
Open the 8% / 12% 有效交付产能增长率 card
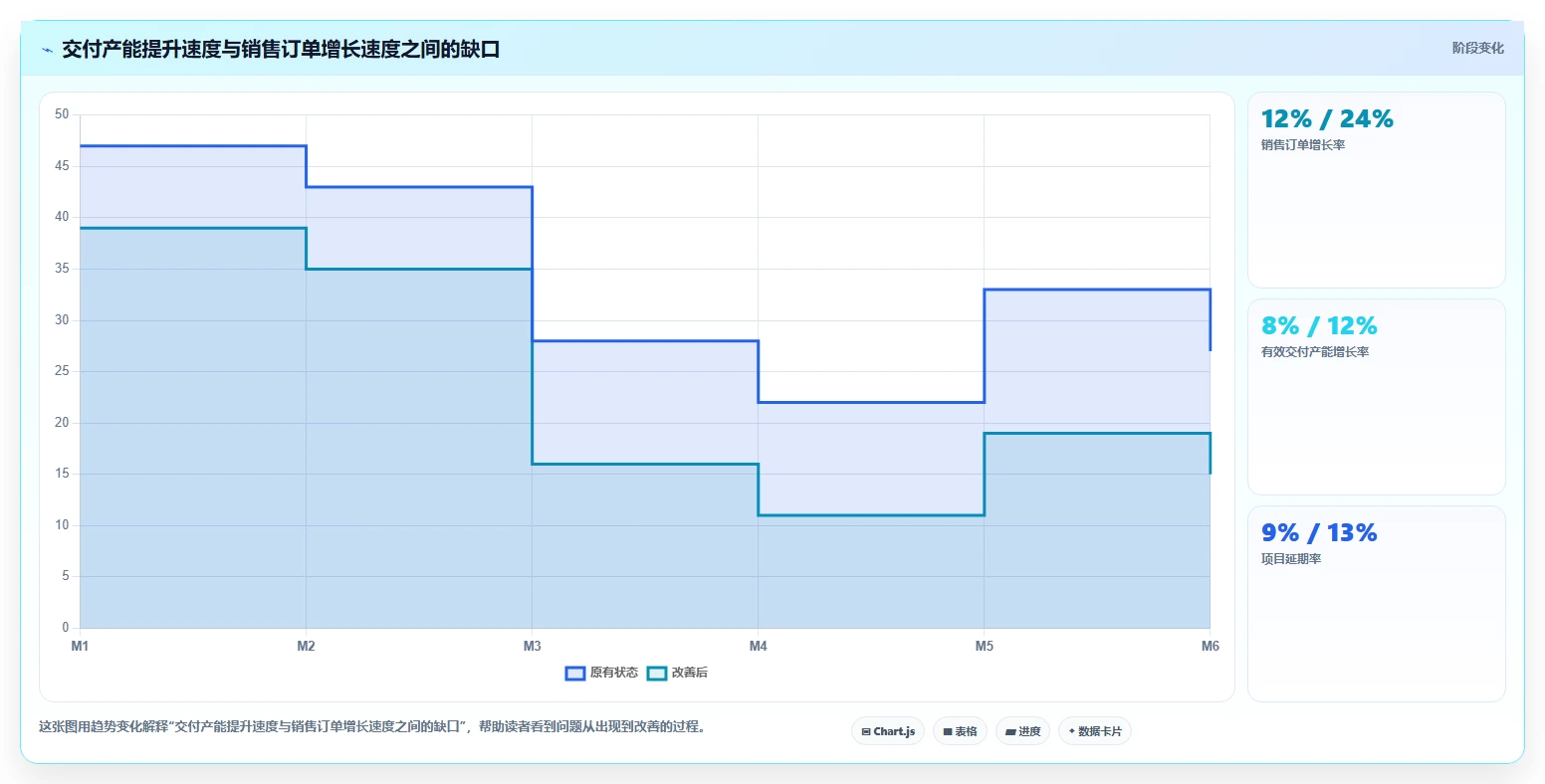pyautogui.click(x=1376, y=397)
